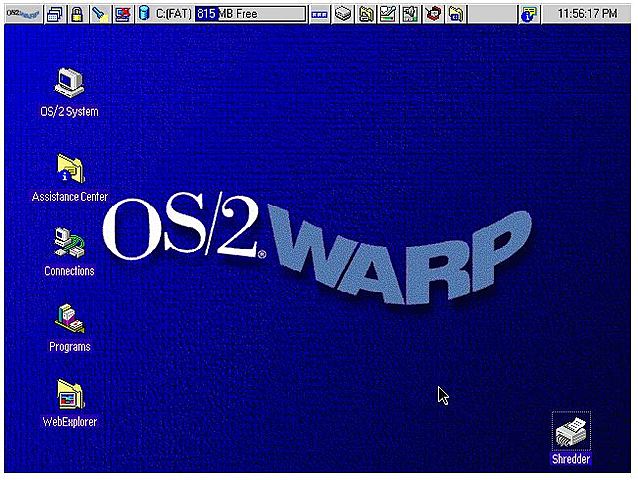This screenshot has width=638, height=480.
Task: Click the three-dot tray switch button
Action: point(319,14)
